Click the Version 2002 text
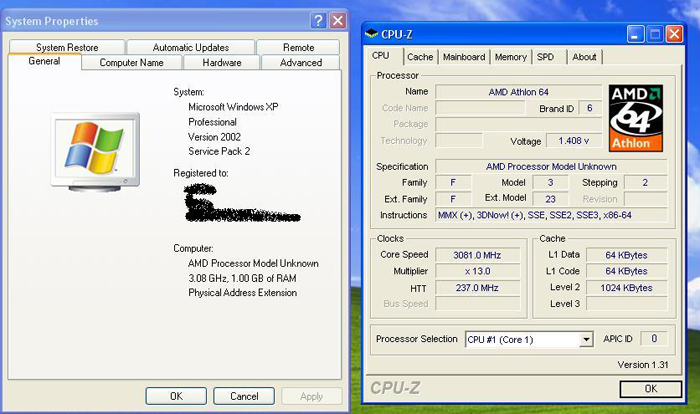This screenshot has height=414, width=700. tap(214, 137)
